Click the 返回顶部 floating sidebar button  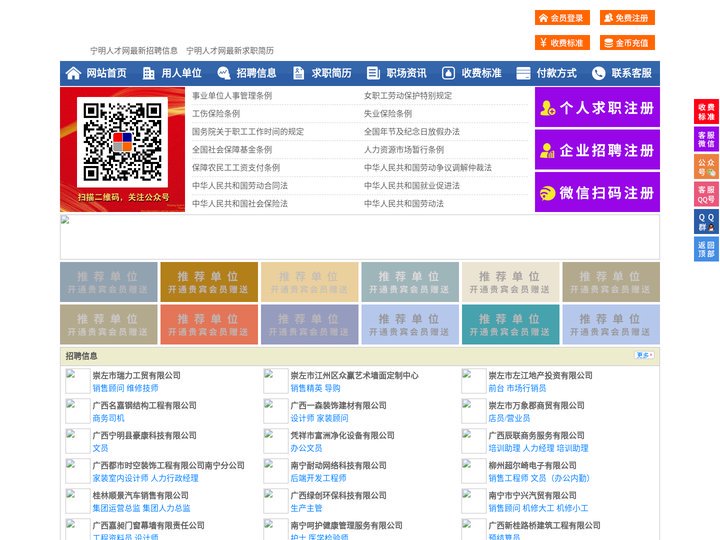(706, 249)
